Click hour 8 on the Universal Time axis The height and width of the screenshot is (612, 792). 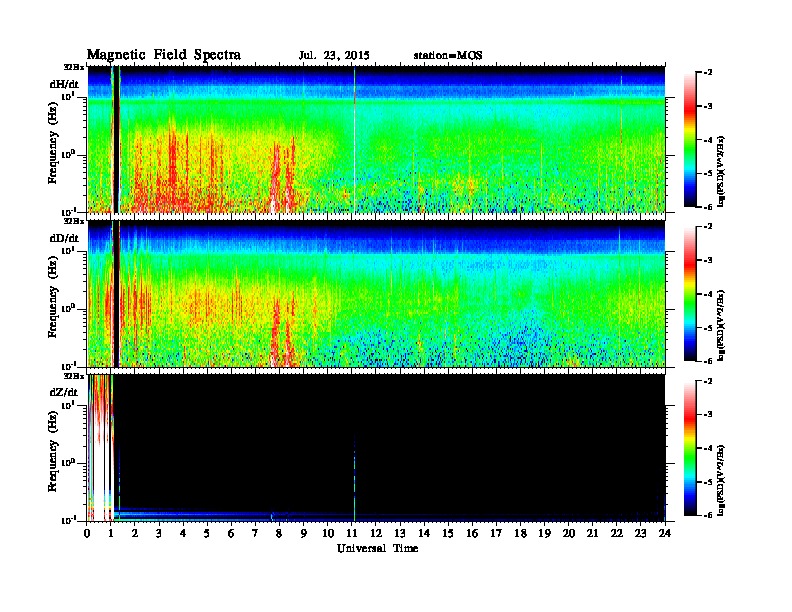pos(279,533)
